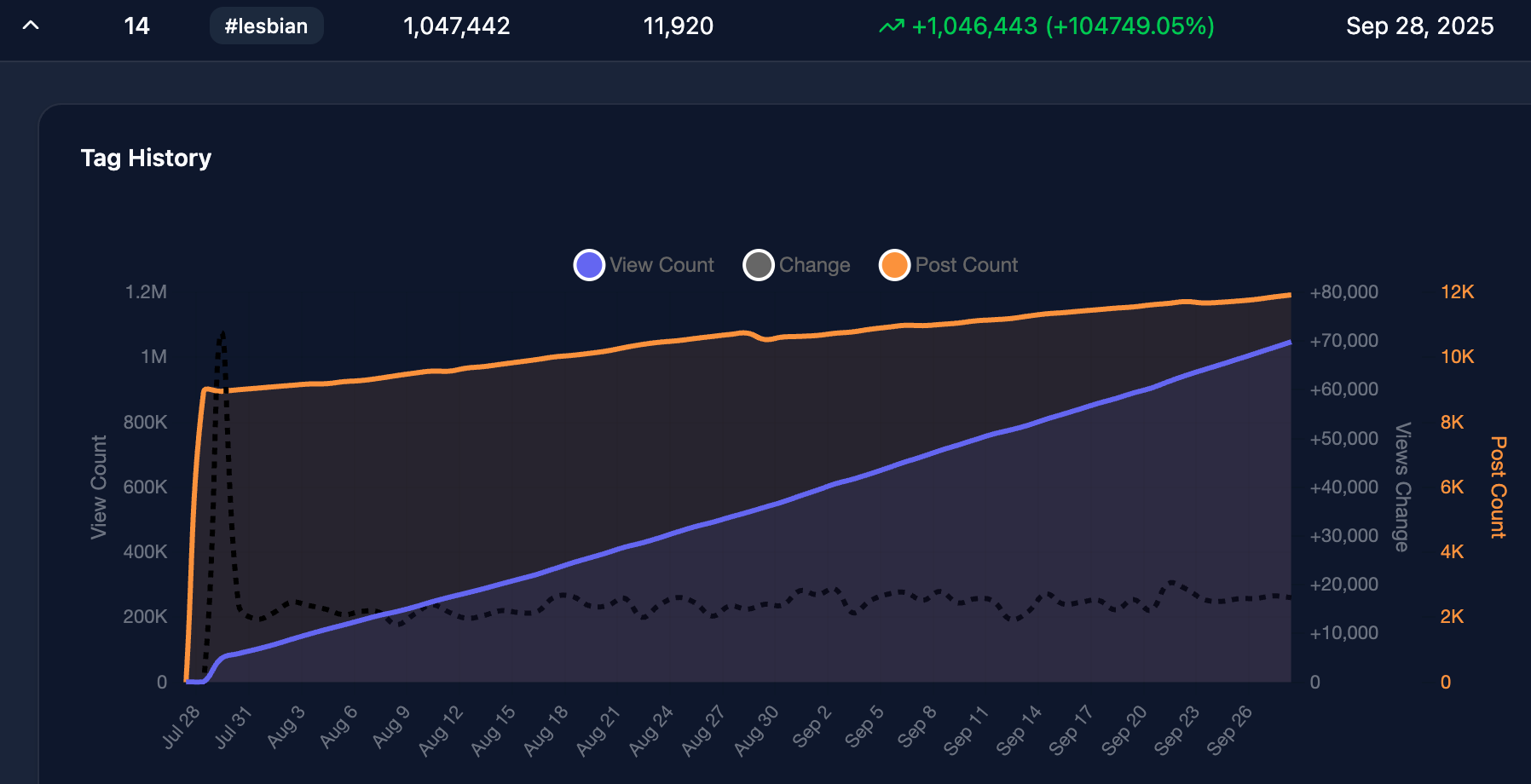
Task: Click the Sep 28, 2025 date cell
Action: (x=1419, y=26)
